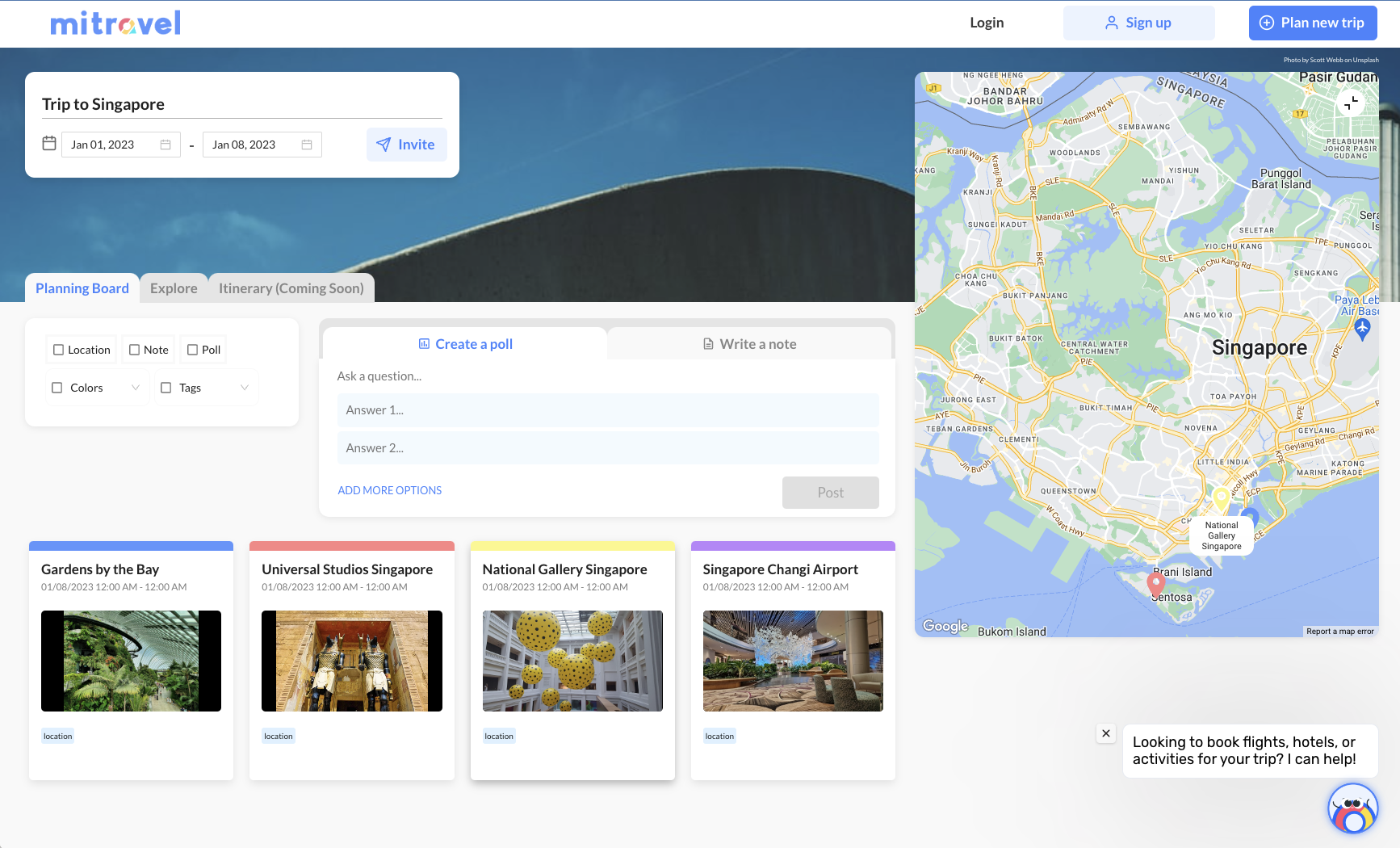Tick the Poll filter checkbox
Screen dimensions: 1400x848
tap(193, 350)
